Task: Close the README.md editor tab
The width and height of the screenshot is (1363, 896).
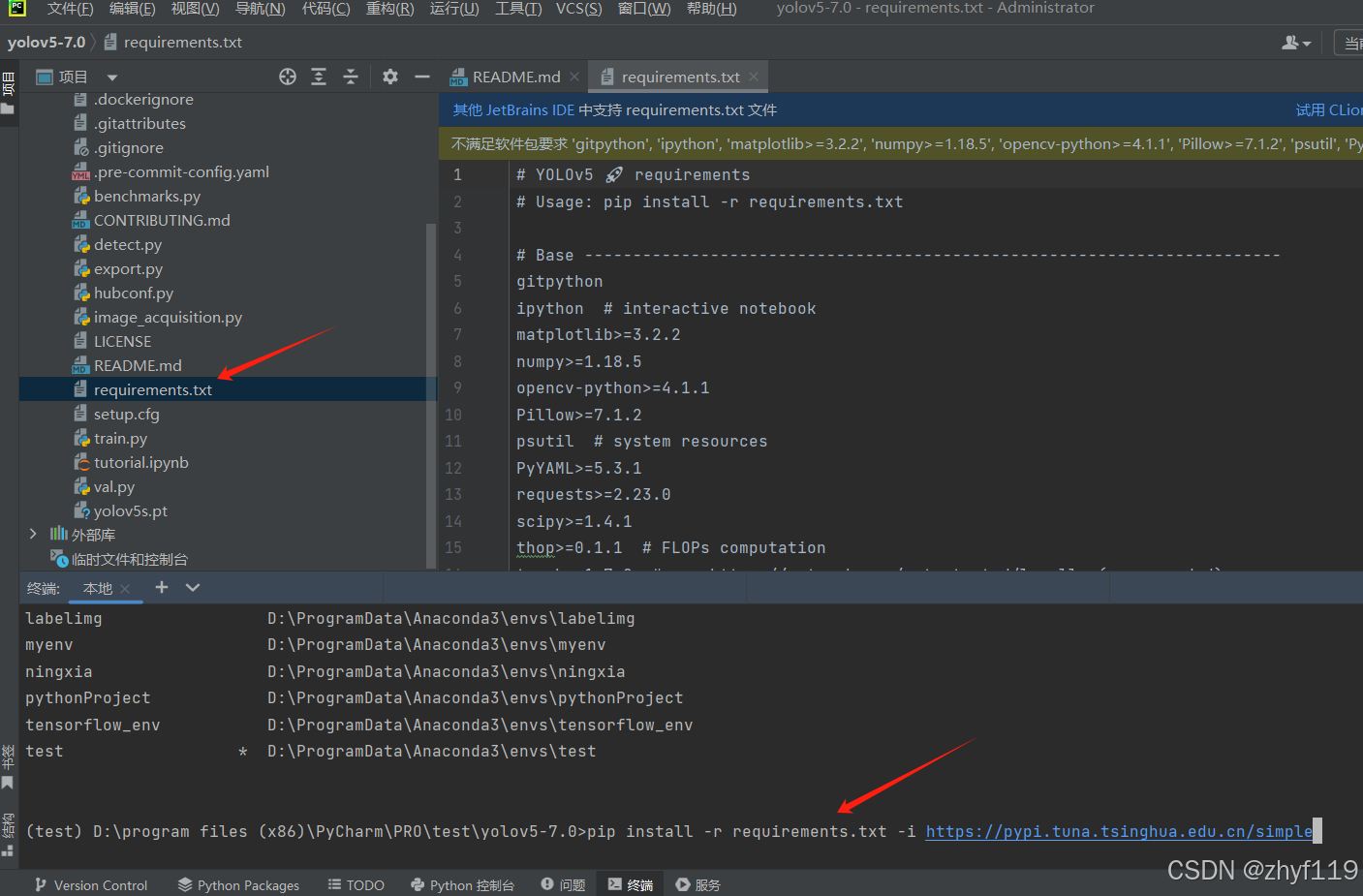Action: [574, 77]
